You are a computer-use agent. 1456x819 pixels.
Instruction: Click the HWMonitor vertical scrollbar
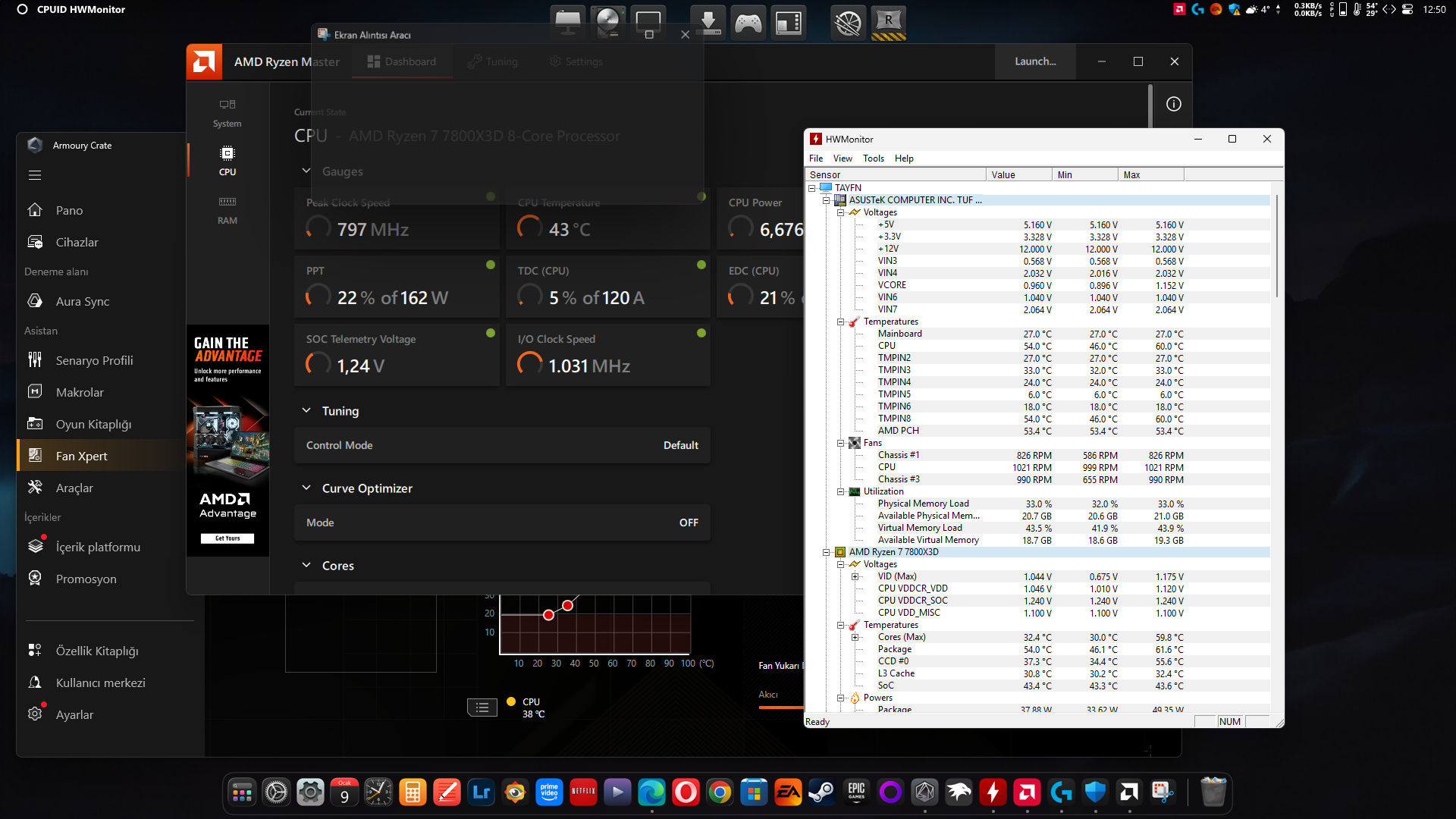coord(1277,246)
